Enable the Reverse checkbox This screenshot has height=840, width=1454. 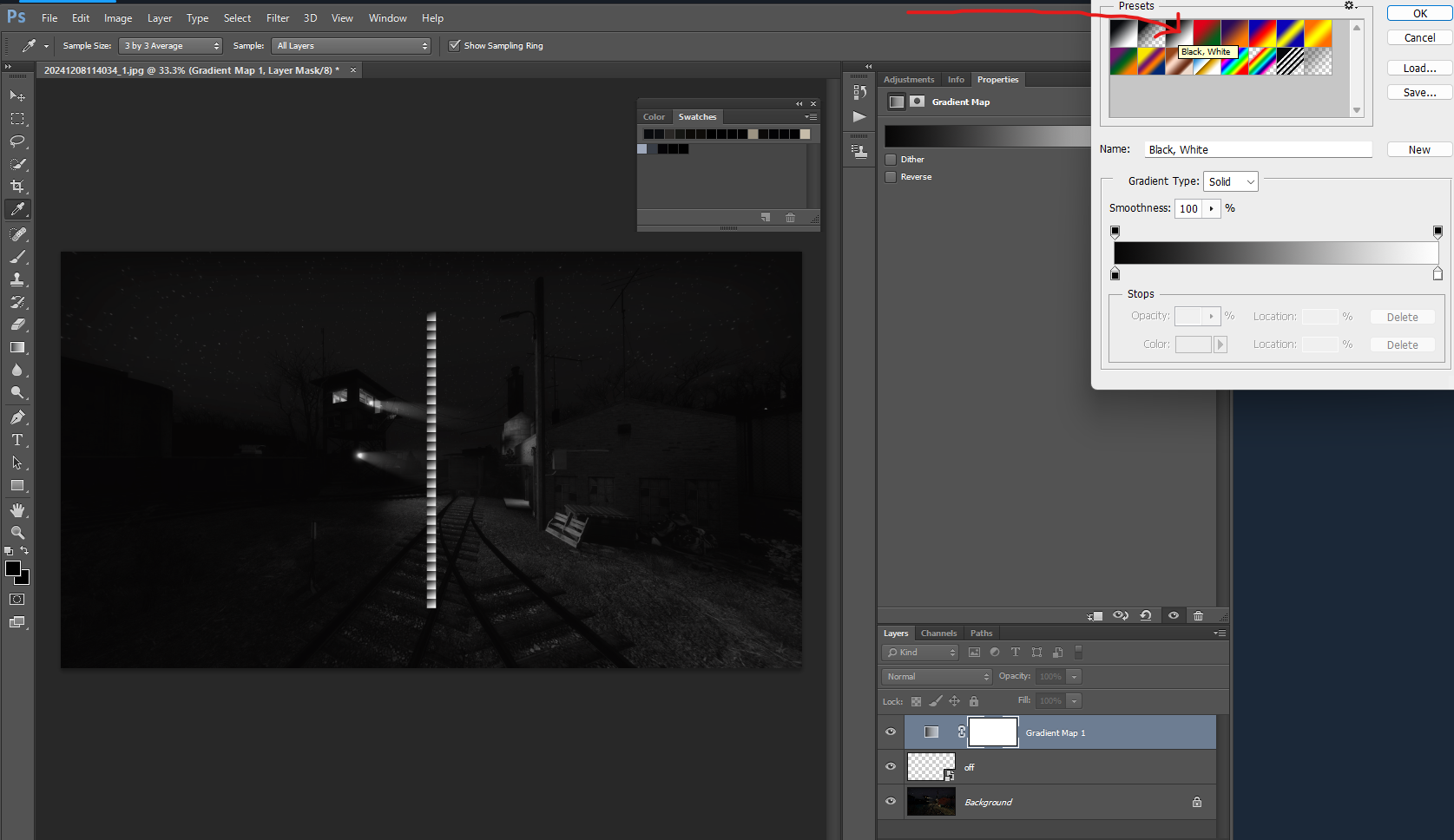click(x=891, y=177)
